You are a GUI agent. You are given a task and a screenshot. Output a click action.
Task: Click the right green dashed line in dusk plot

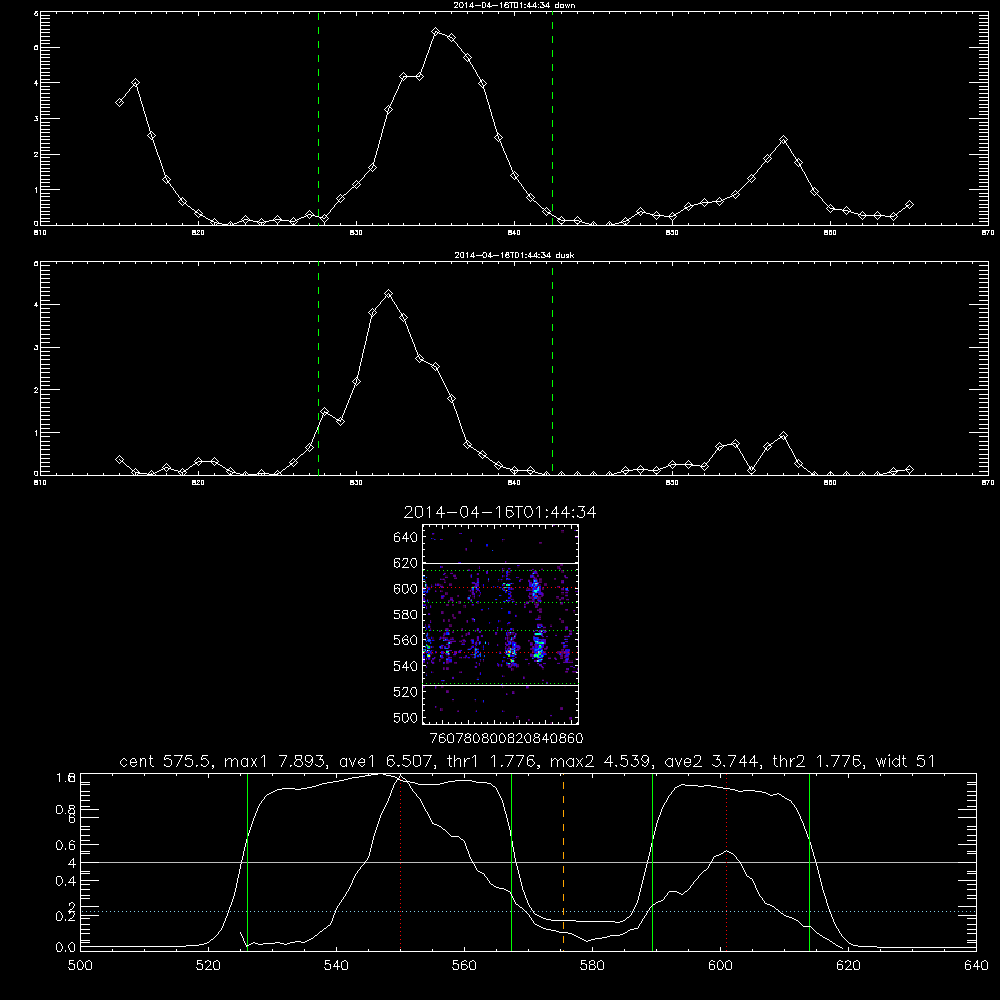[552, 368]
